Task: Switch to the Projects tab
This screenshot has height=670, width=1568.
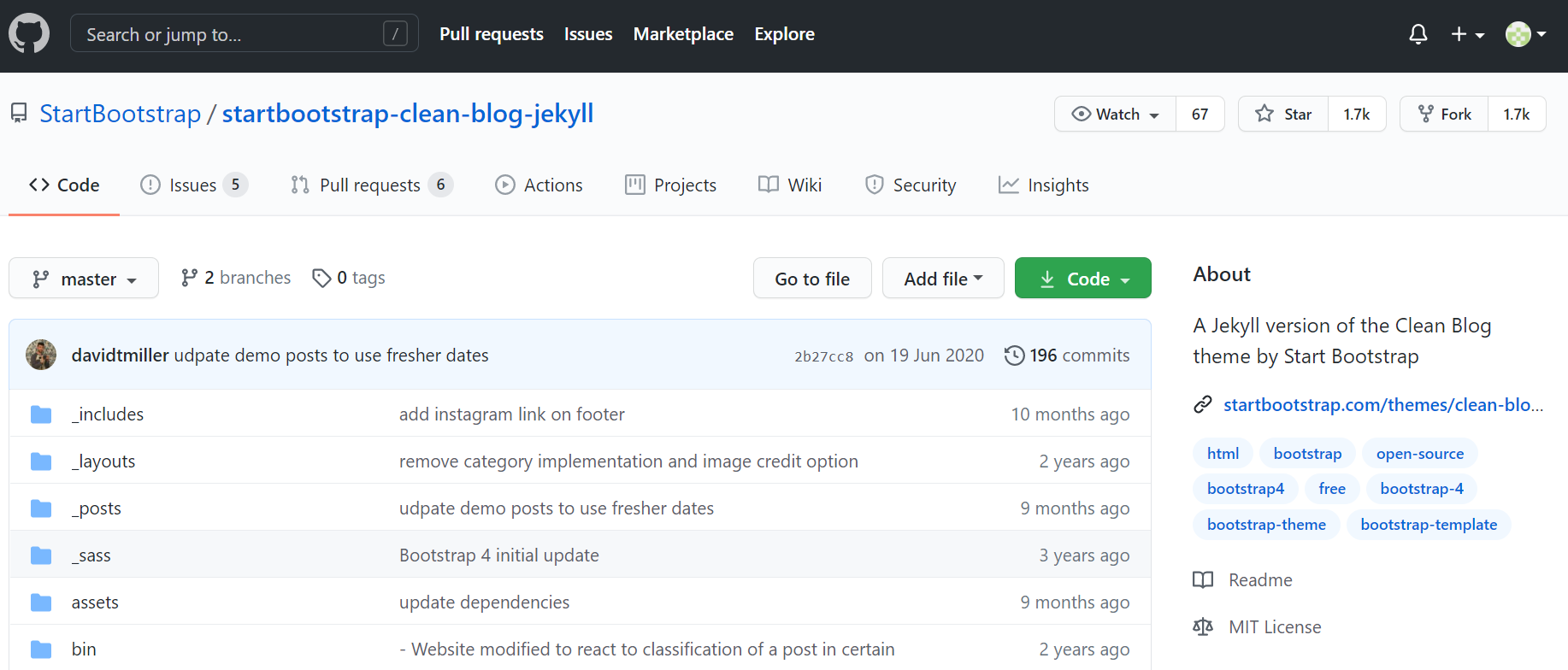Action: 670,185
